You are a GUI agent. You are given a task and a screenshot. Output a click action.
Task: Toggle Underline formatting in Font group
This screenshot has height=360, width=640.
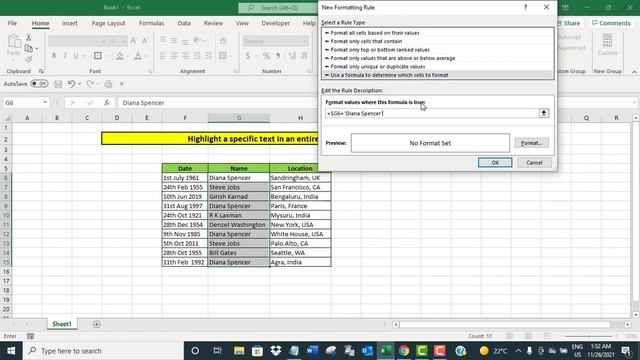(76, 56)
